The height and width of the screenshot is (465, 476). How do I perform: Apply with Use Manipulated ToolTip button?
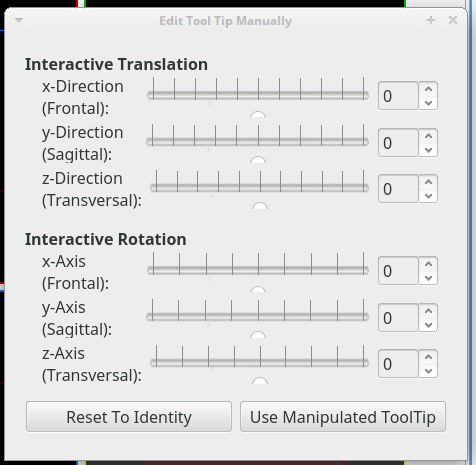(343, 417)
